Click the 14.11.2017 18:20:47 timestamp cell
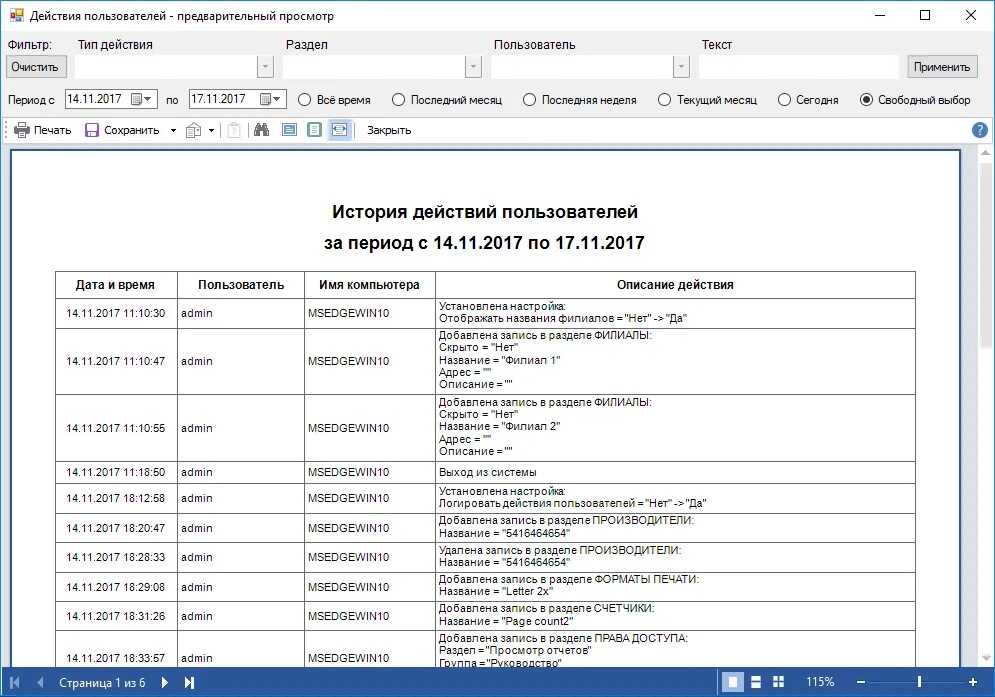 115,528
